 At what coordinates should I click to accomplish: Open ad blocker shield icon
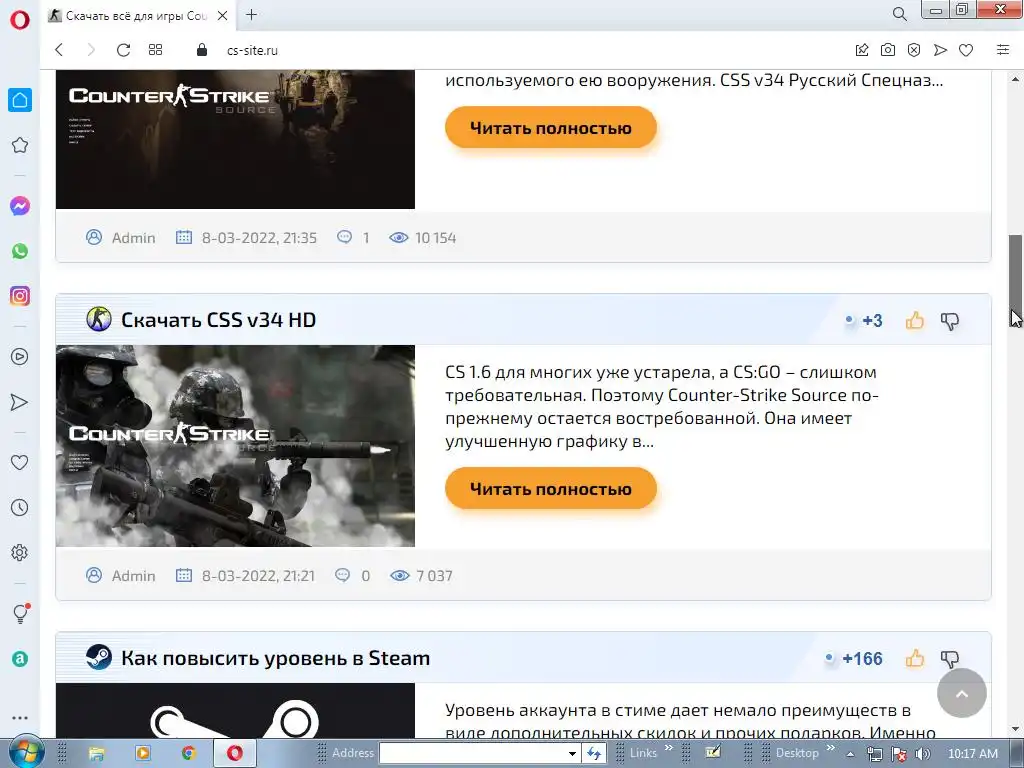[x=914, y=50]
